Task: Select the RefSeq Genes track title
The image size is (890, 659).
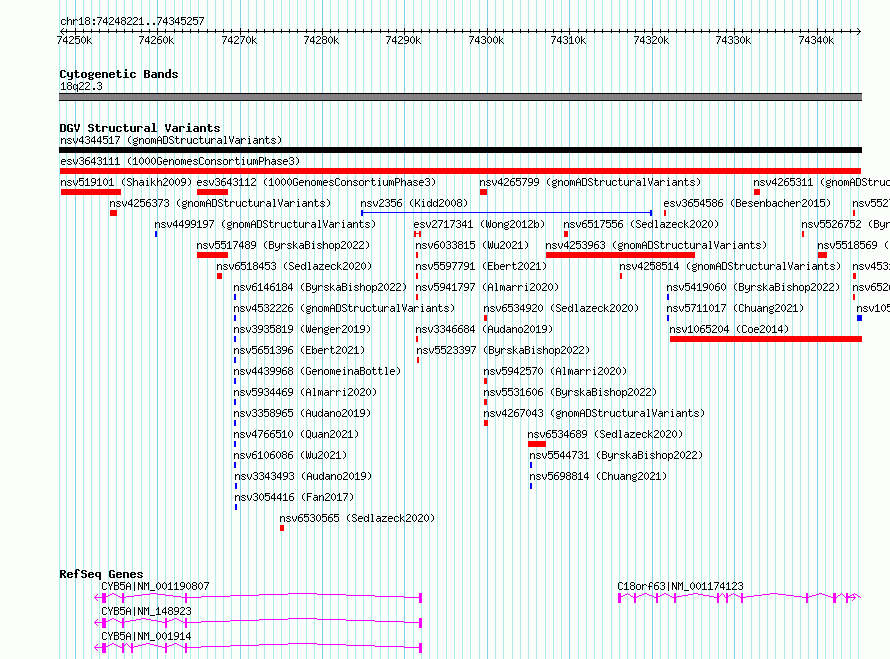Action: 100,574
